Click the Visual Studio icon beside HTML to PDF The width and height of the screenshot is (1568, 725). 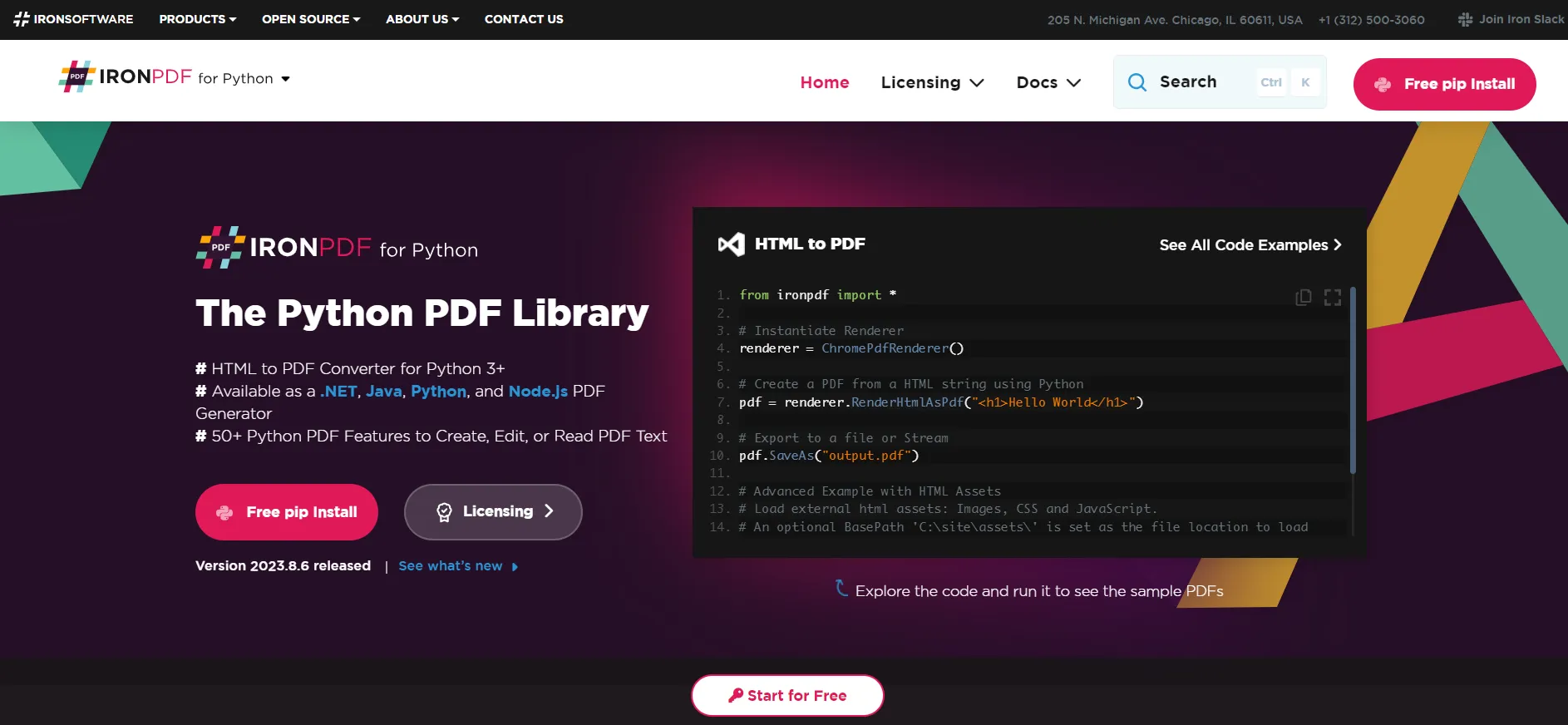tap(732, 244)
